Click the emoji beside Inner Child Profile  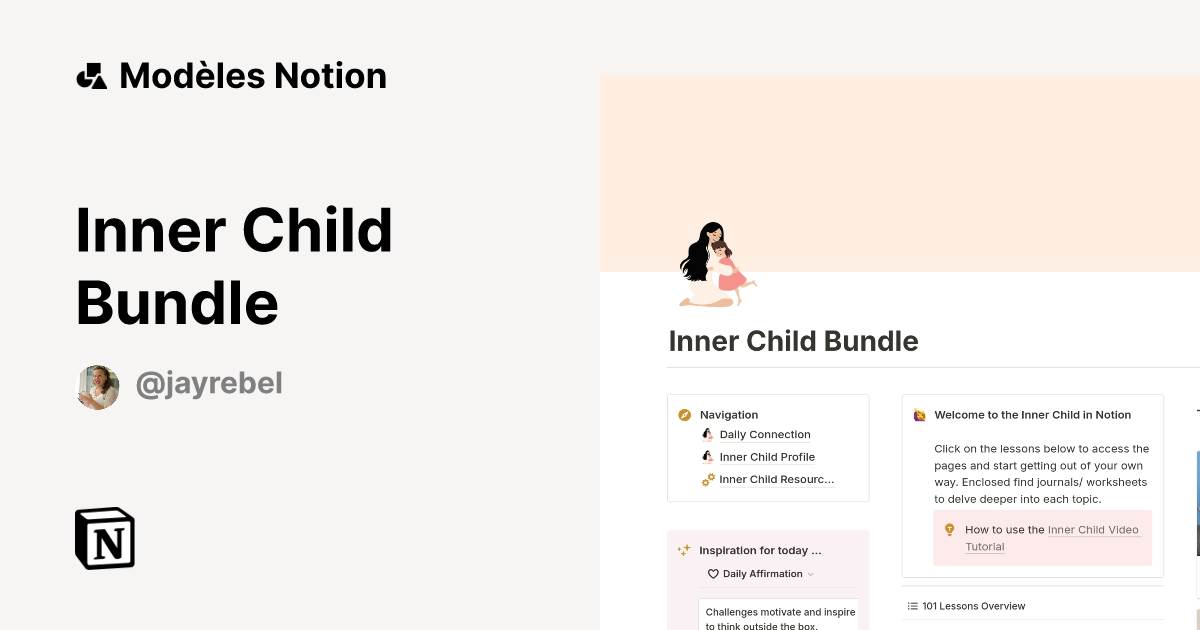point(708,457)
